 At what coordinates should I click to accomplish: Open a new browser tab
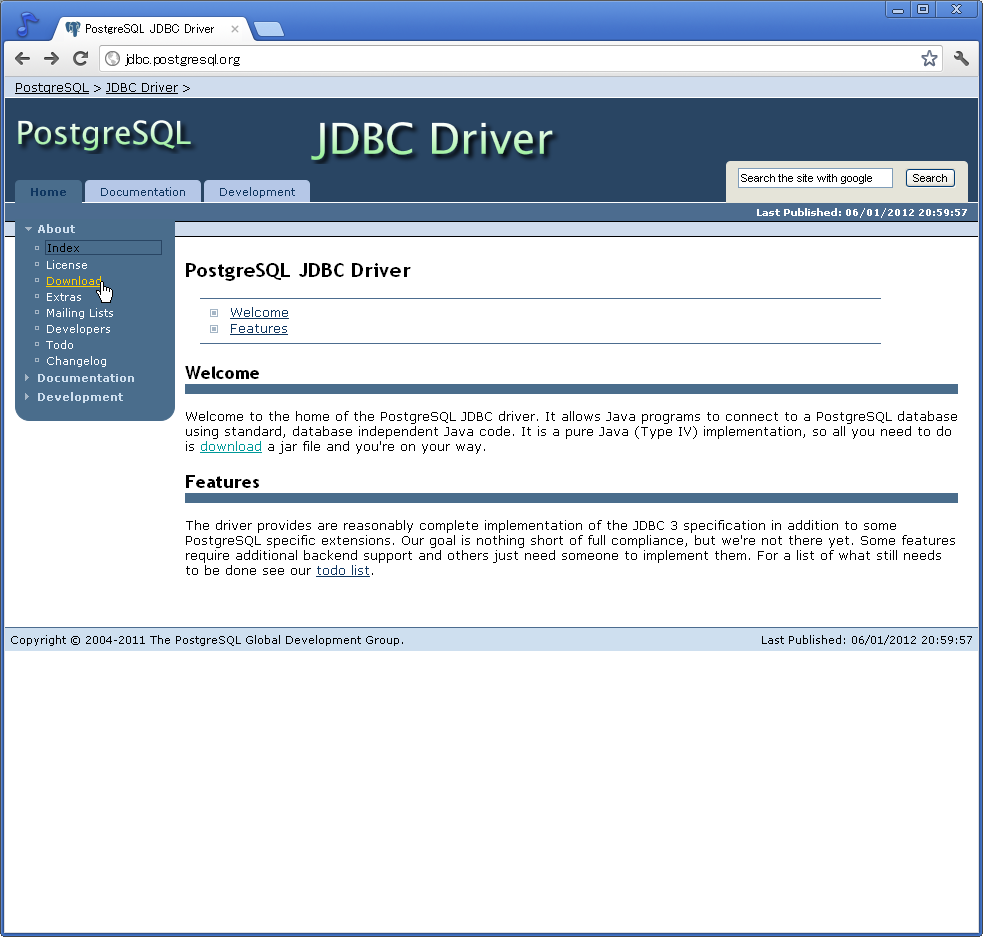pos(268,29)
